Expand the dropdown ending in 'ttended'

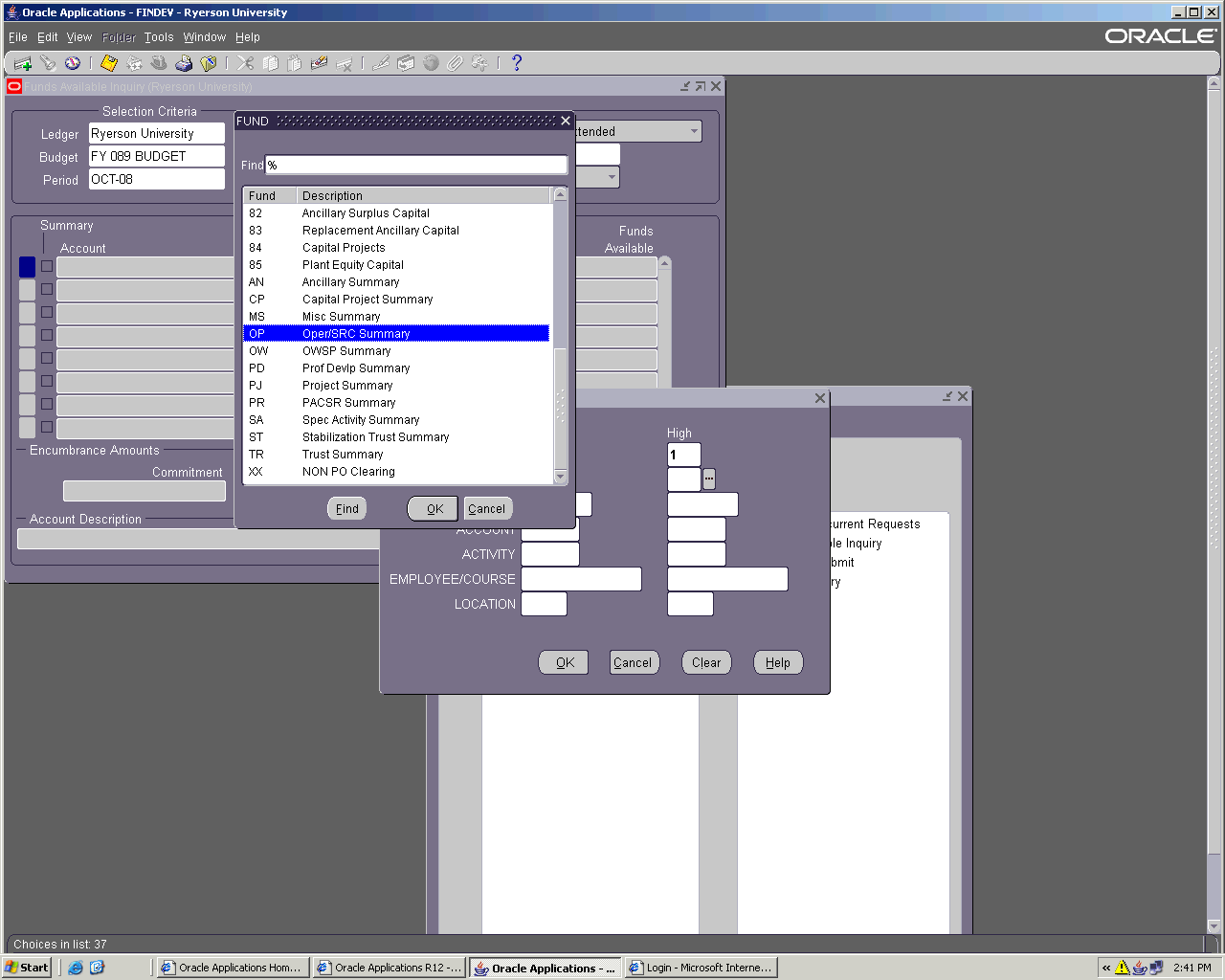point(694,131)
